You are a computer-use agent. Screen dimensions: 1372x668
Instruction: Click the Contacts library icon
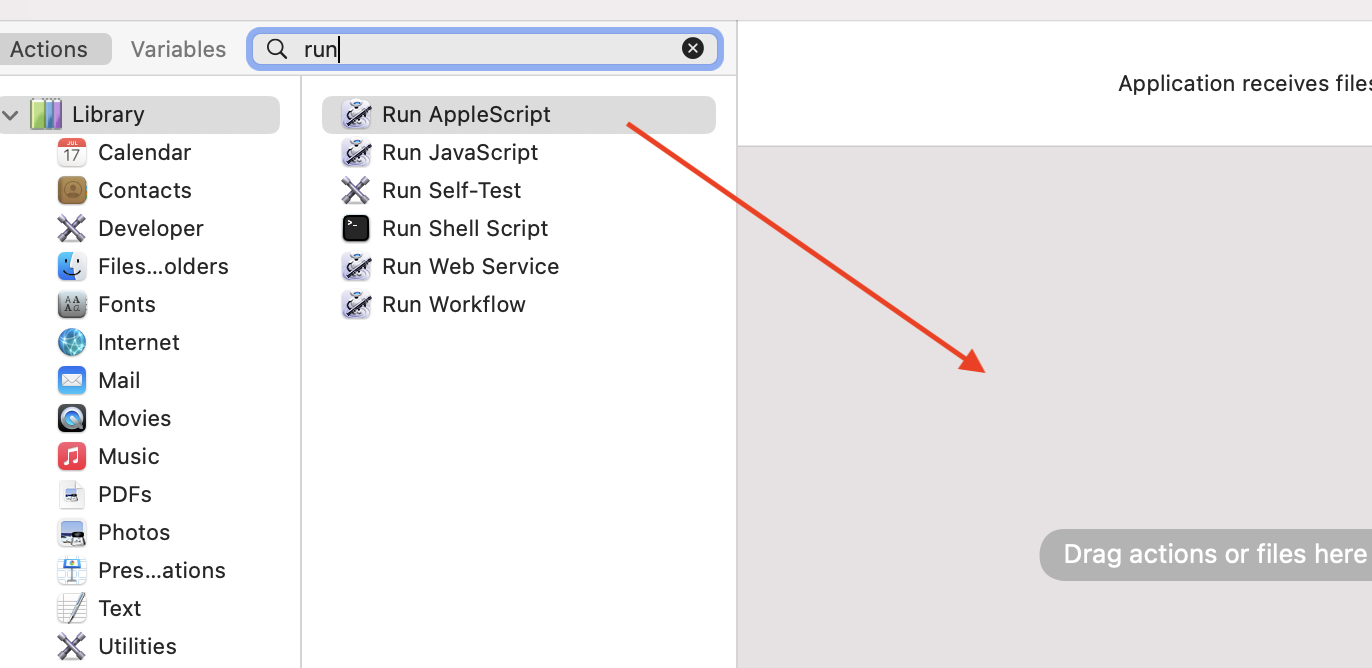point(72,191)
